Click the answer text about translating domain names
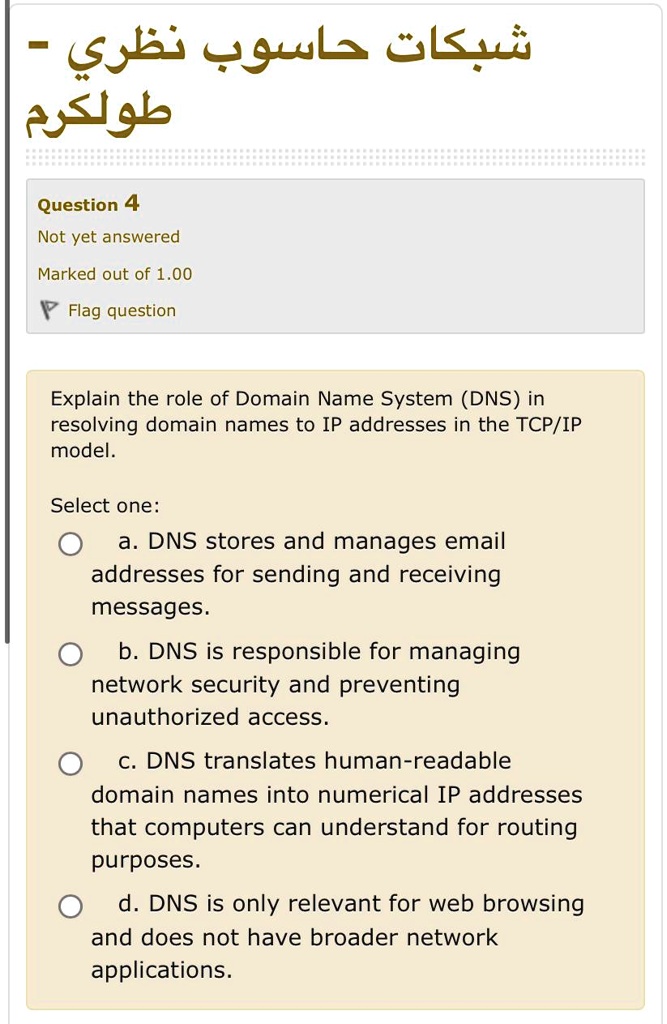Image resolution: width=667 pixels, height=1024 pixels. coord(336,810)
